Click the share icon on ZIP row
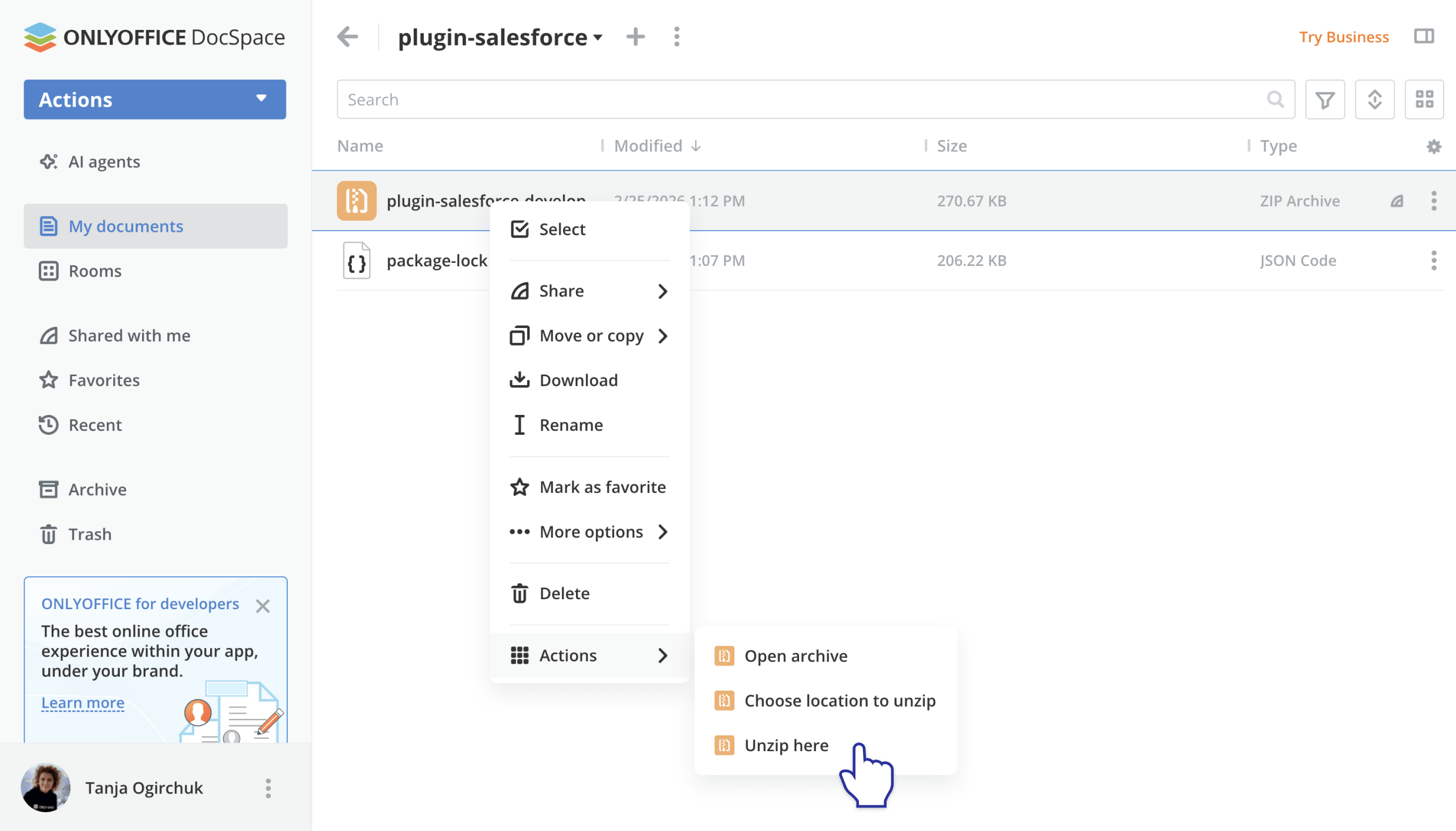Image resolution: width=1456 pixels, height=831 pixels. pyautogui.click(x=1397, y=201)
